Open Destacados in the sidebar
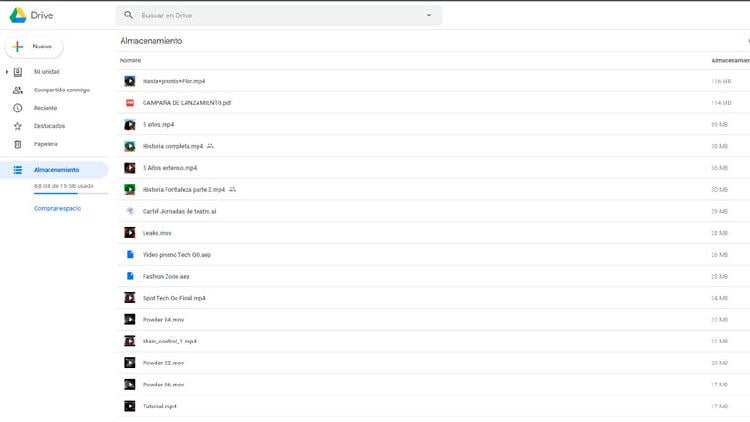 (x=49, y=126)
